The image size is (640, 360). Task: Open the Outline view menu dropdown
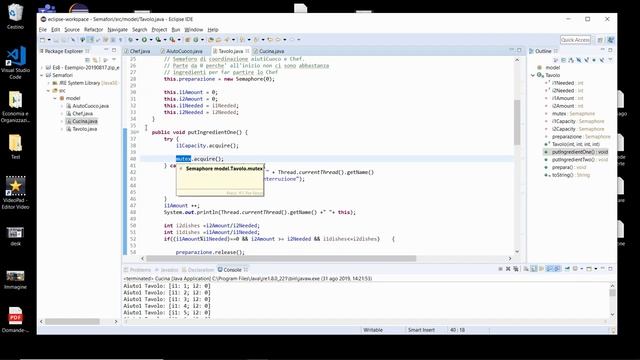click(x=610, y=60)
